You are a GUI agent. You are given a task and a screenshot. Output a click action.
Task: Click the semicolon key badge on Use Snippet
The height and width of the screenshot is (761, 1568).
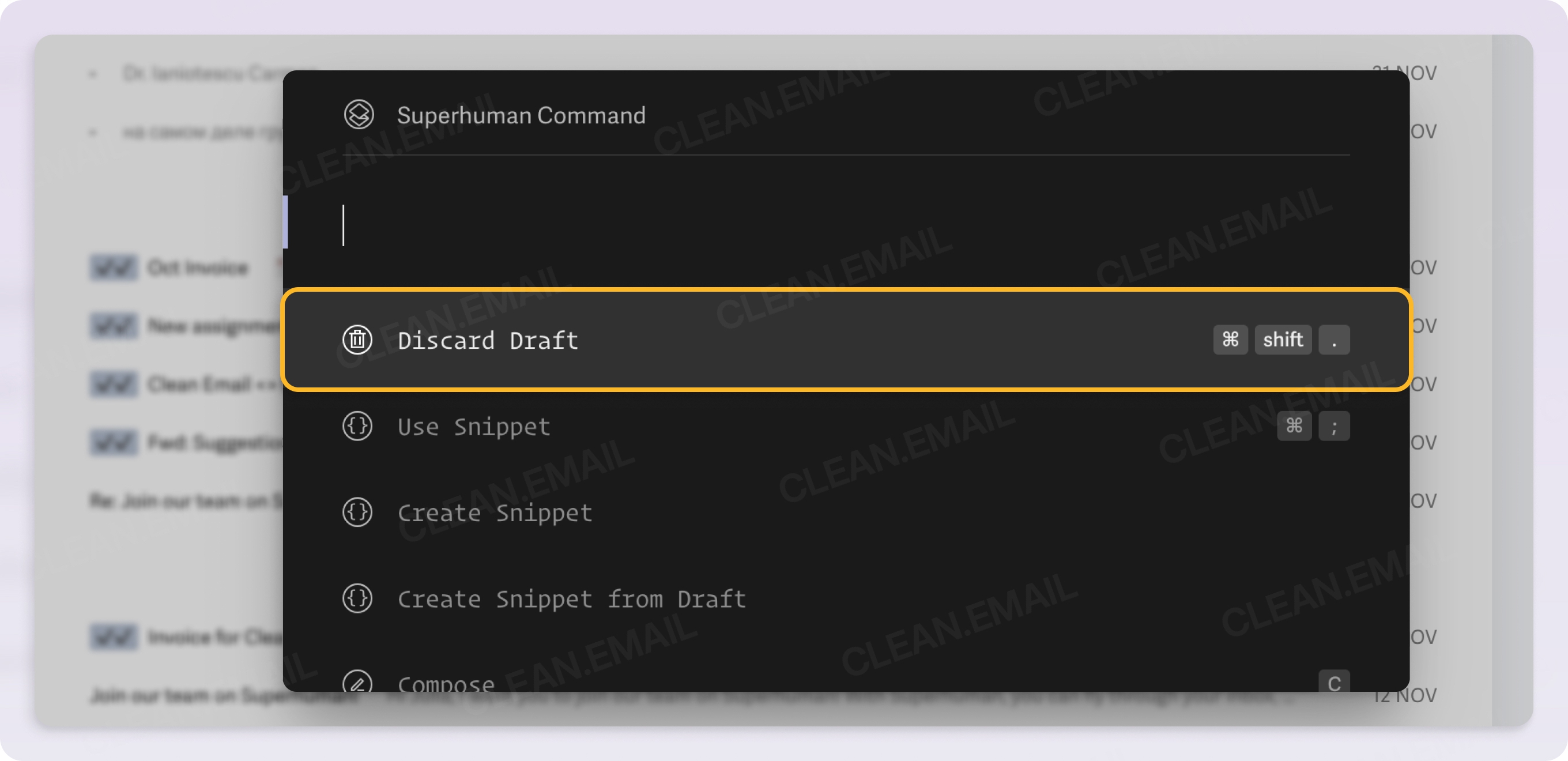pyautogui.click(x=1333, y=426)
